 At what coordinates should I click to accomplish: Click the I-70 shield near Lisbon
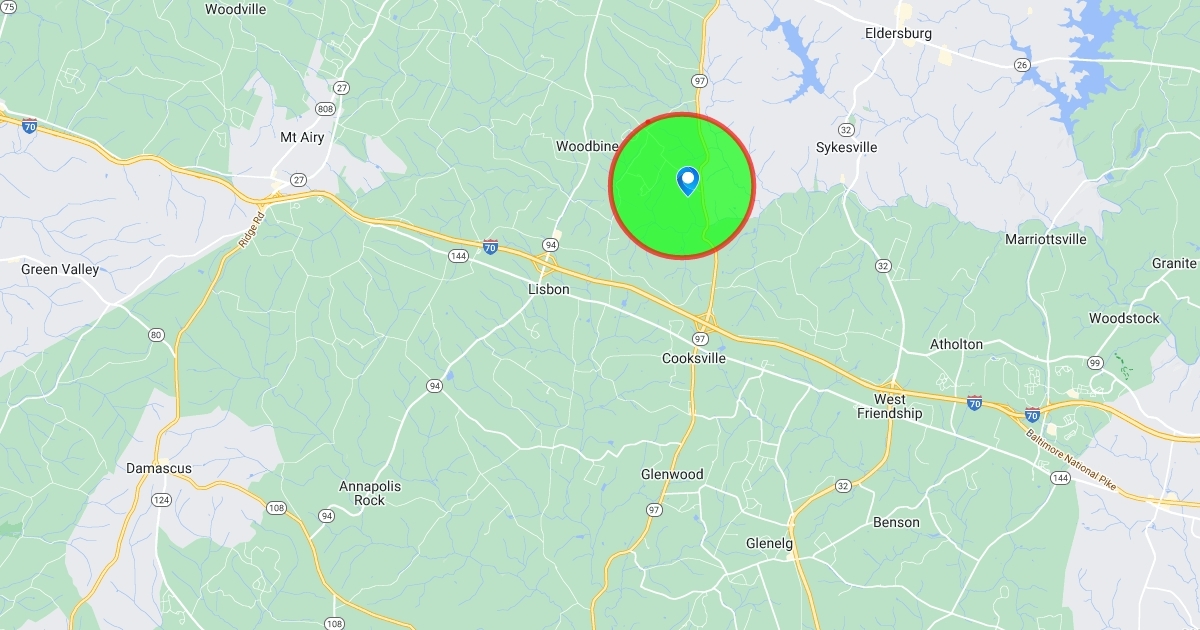pyautogui.click(x=490, y=245)
